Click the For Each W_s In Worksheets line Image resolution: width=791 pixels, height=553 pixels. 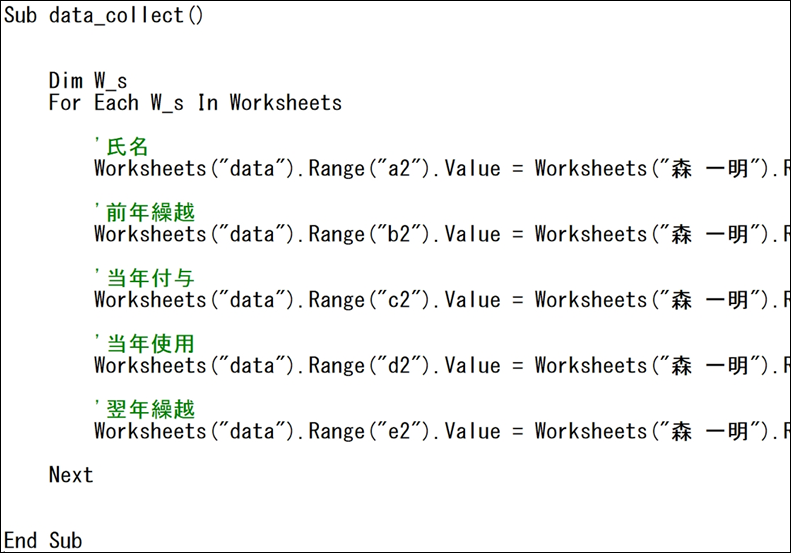pyautogui.click(x=195, y=103)
